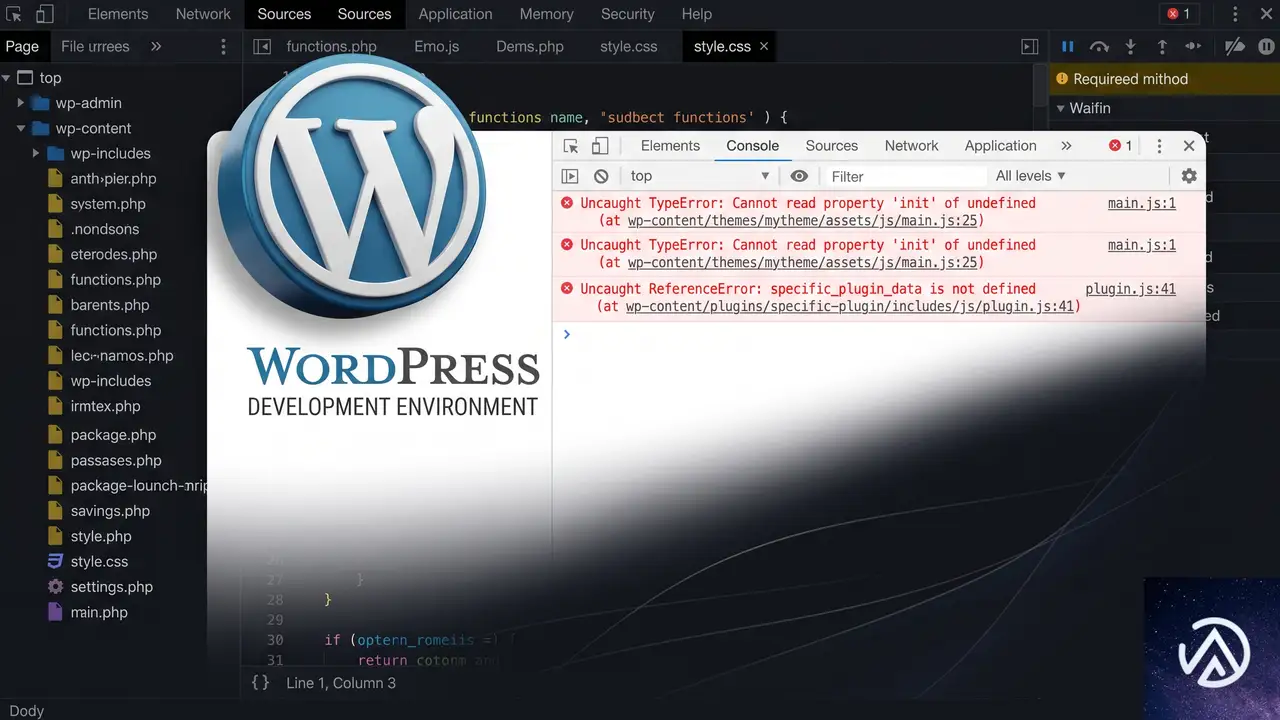This screenshot has width=1280, height=720.
Task: Toggle the live expression eye icon
Action: (799, 176)
